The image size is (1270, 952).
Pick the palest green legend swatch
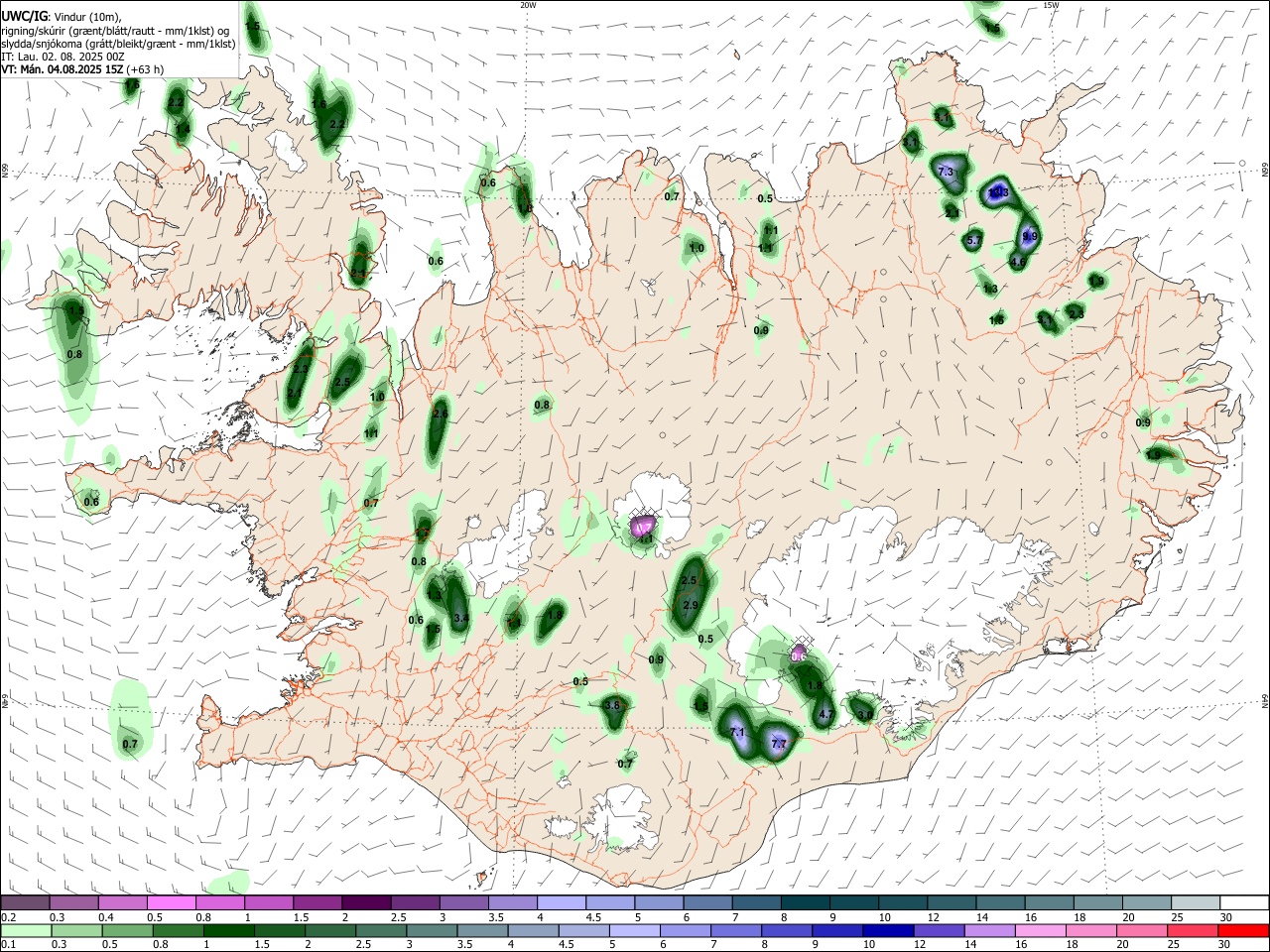point(25,931)
